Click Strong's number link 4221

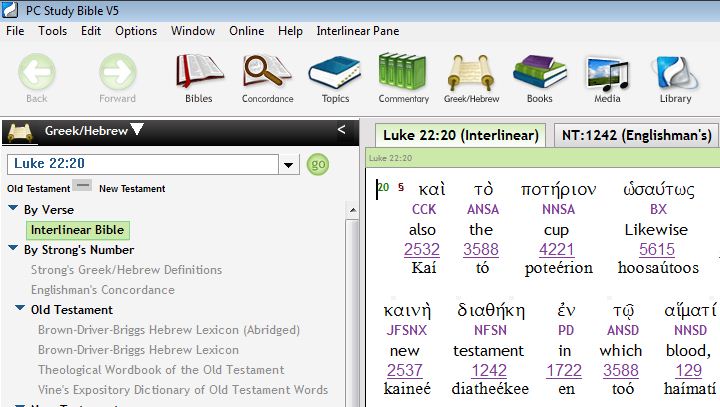pyautogui.click(x=557, y=249)
